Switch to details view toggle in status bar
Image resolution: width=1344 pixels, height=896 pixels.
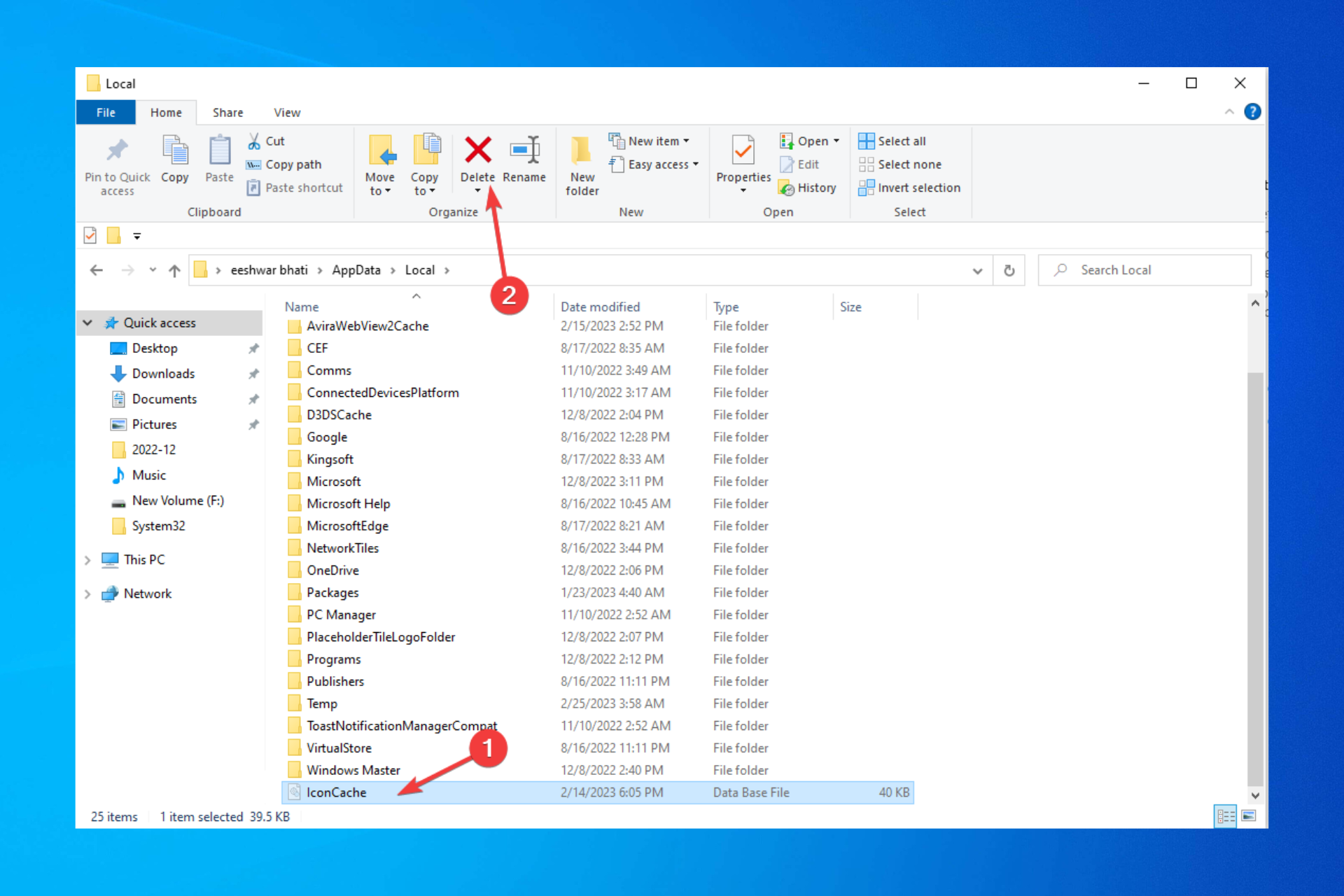(1225, 816)
